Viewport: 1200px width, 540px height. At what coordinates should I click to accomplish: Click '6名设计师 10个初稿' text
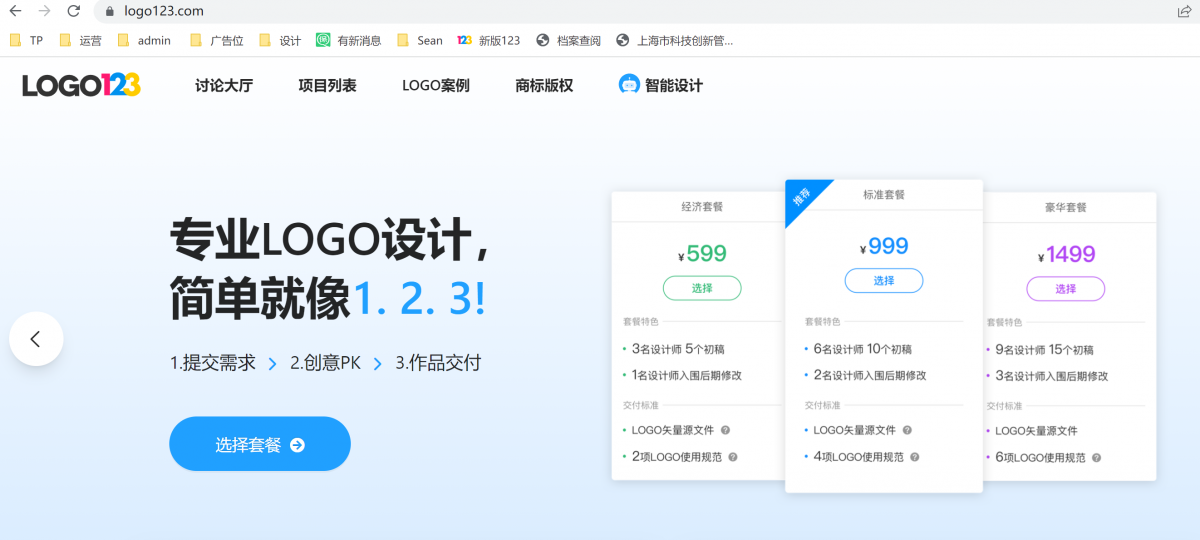(x=863, y=350)
